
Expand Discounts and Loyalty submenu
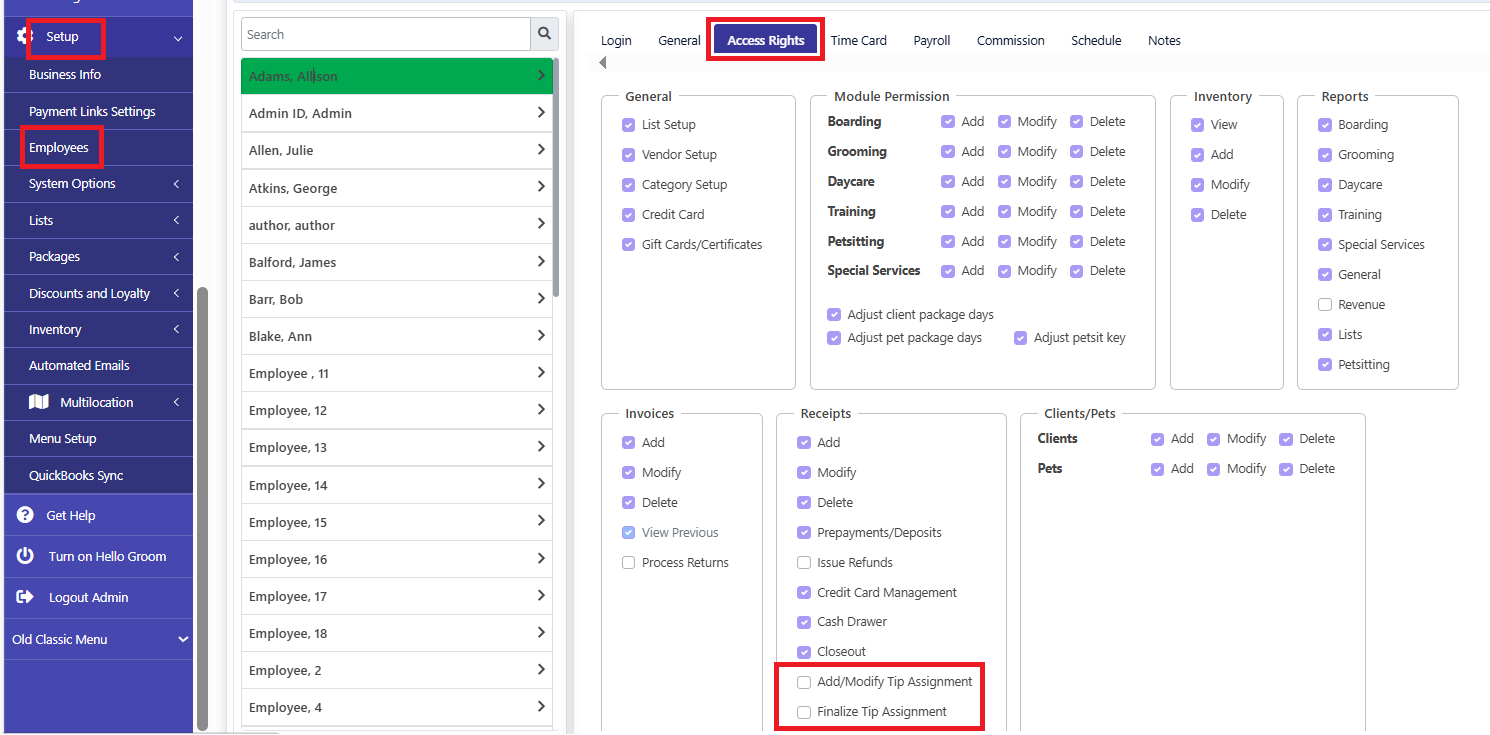(177, 293)
